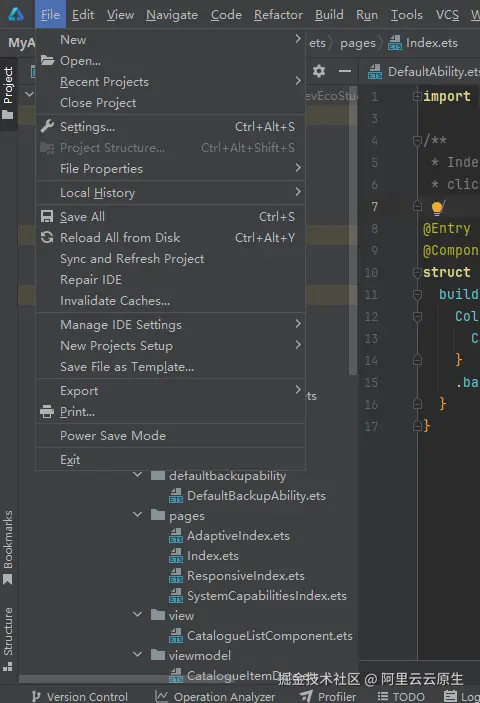The image size is (480, 703).
Task: Click the Save All disk icon
Action: (x=47, y=217)
